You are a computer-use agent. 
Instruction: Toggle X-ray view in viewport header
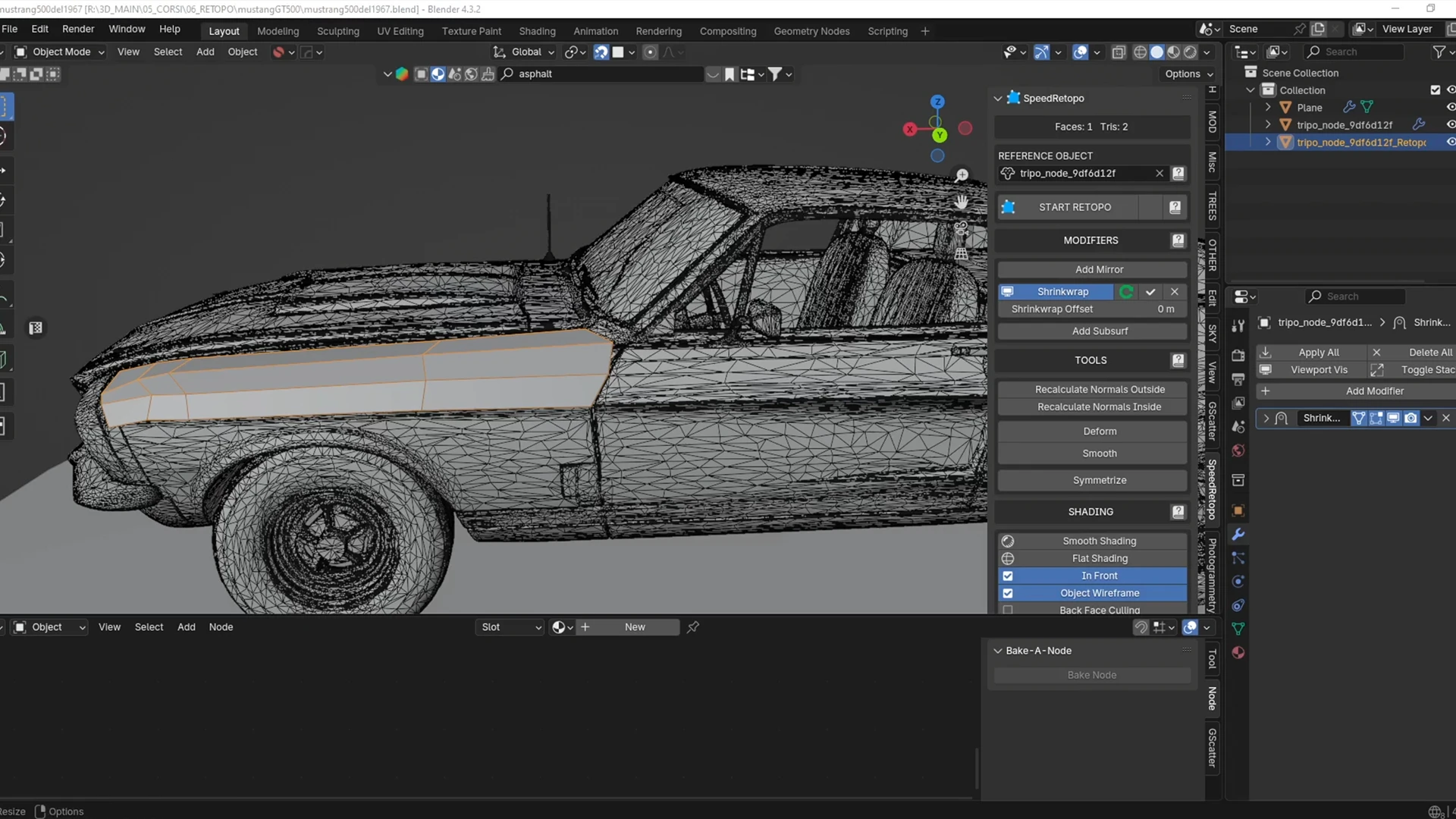click(1119, 52)
